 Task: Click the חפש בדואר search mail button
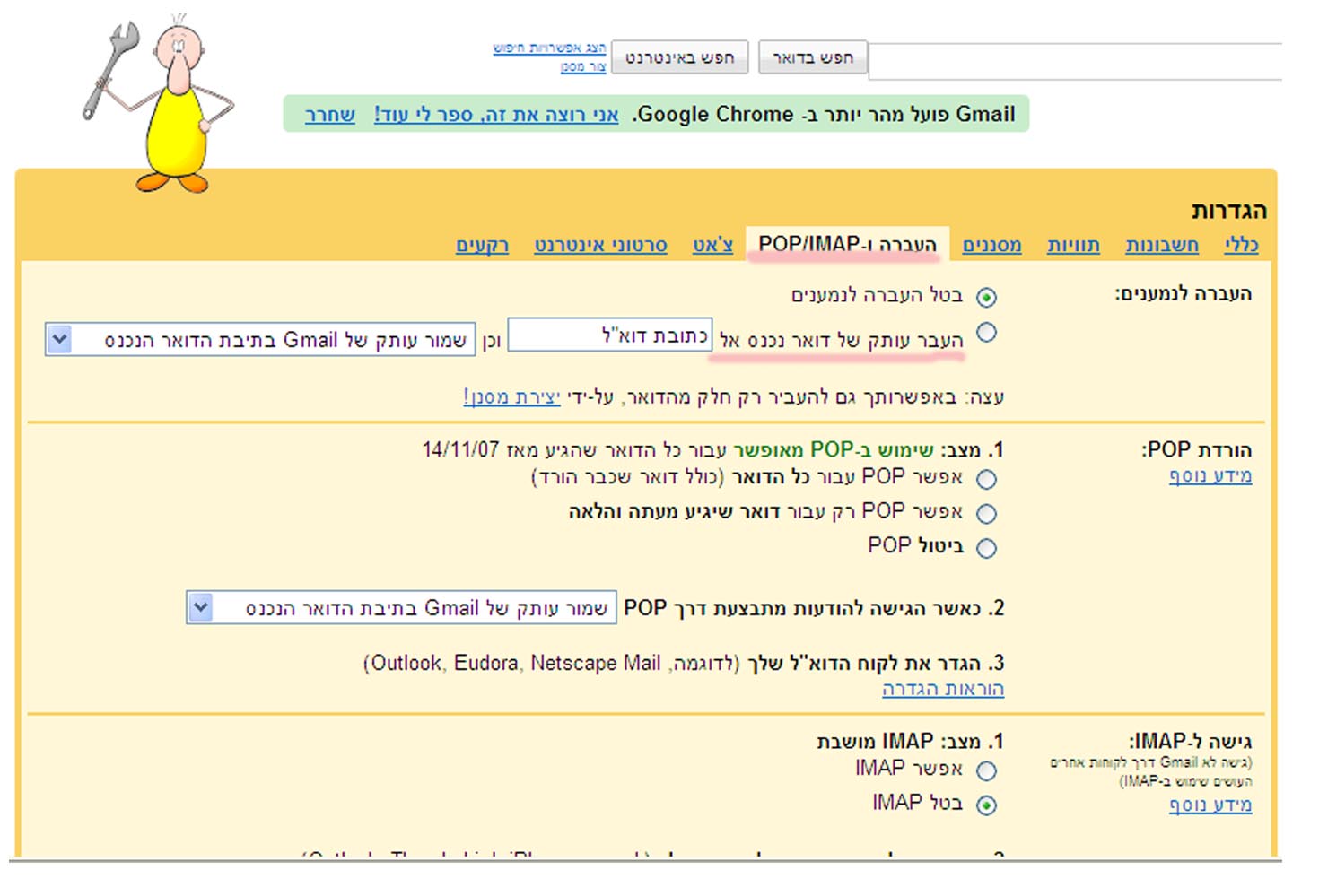pyautogui.click(x=813, y=58)
